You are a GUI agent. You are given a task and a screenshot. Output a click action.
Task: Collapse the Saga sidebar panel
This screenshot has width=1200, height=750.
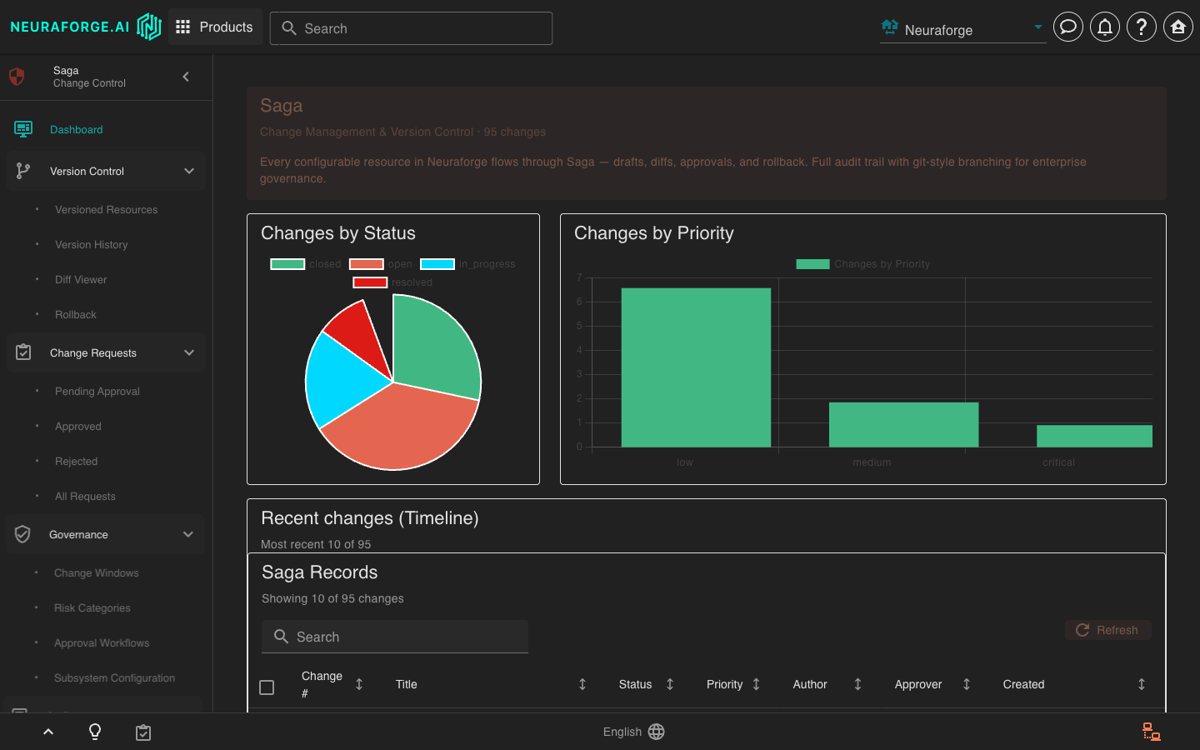coord(186,77)
